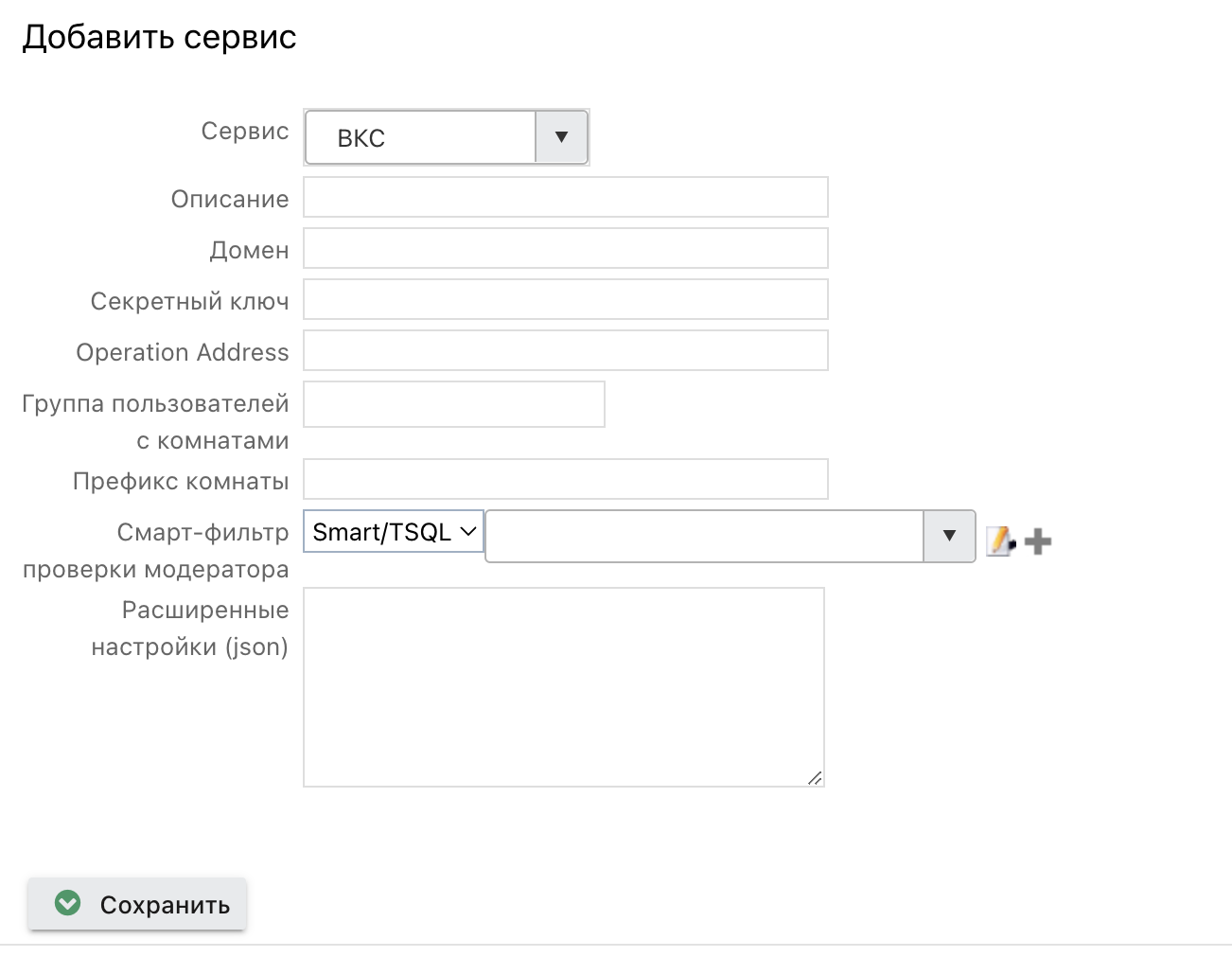The width and height of the screenshot is (1232, 957).
Task: Click the Сохранить button
Action: [137, 904]
